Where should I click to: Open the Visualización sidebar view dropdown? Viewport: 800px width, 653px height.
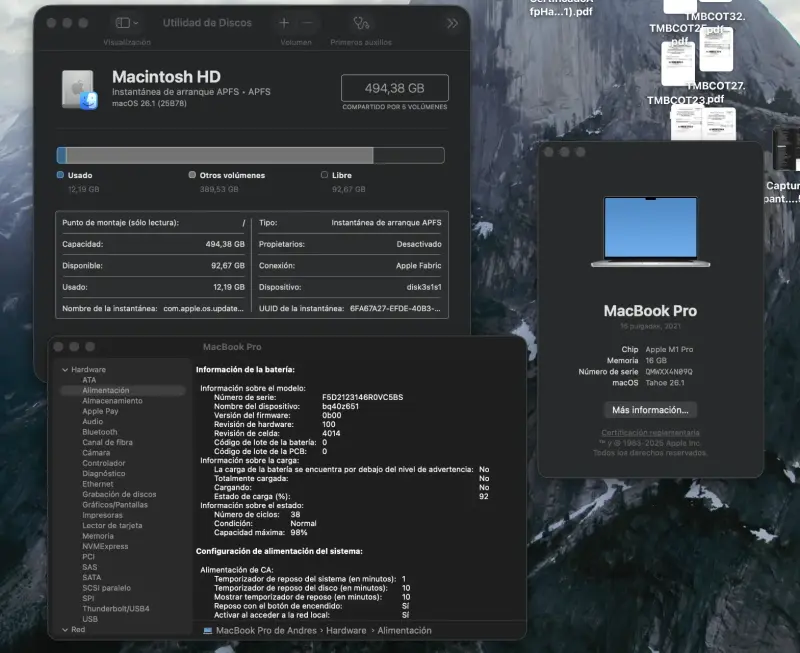point(127,23)
